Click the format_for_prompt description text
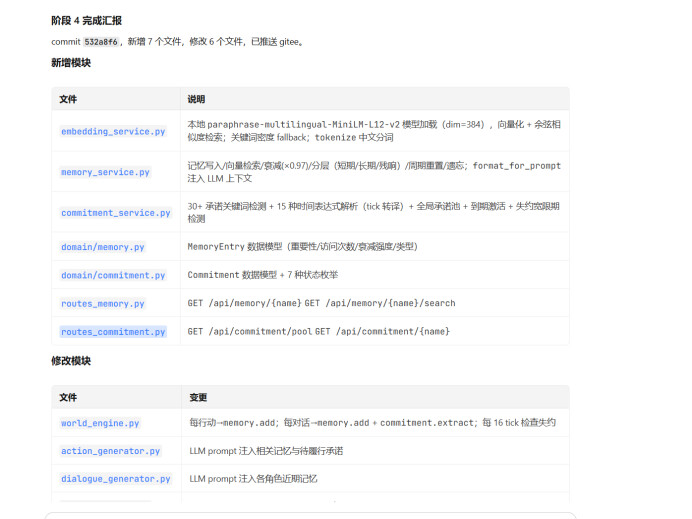Viewport: 692px width, 519px height. coord(516,165)
